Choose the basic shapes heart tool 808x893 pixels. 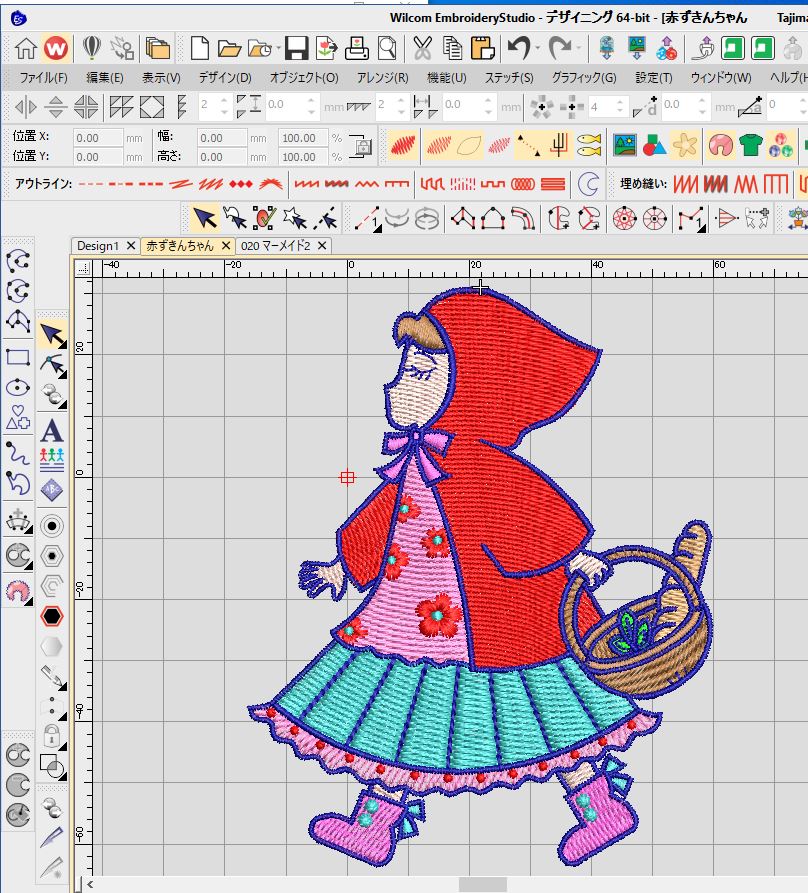coord(18,418)
